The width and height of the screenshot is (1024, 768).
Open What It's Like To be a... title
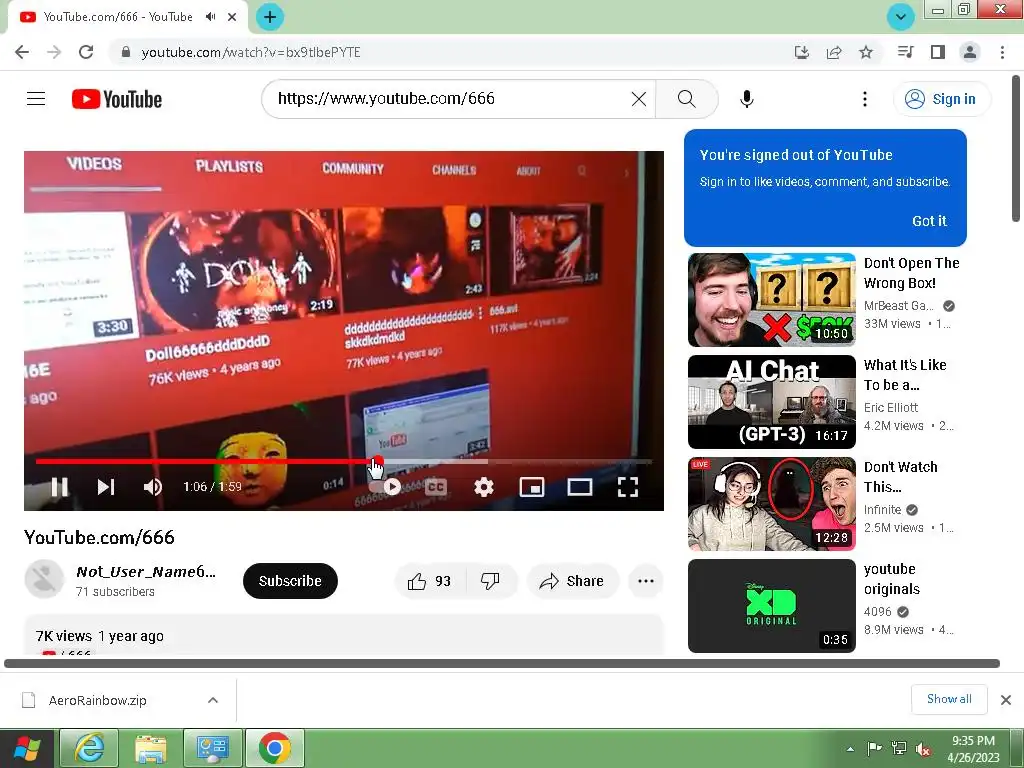(x=905, y=375)
